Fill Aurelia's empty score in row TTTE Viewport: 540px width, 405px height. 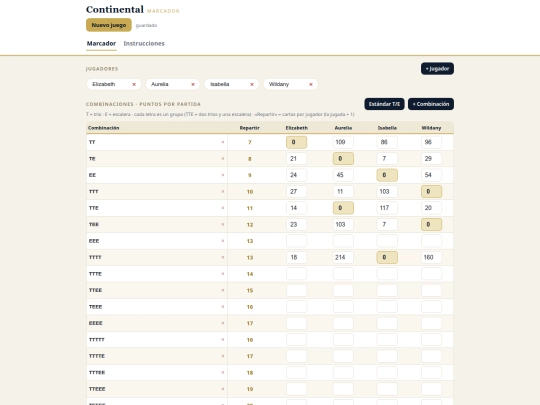[x=343, y=274]
